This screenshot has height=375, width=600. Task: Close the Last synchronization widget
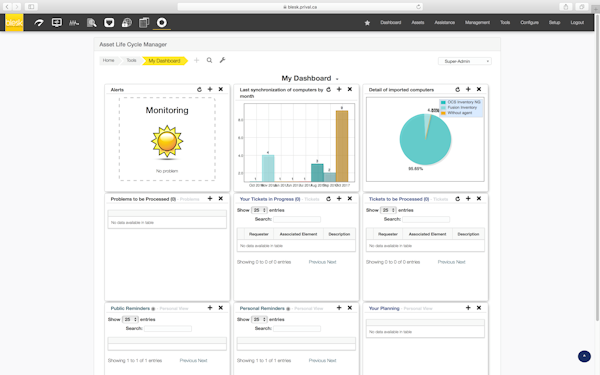click(x=350, y=89)
